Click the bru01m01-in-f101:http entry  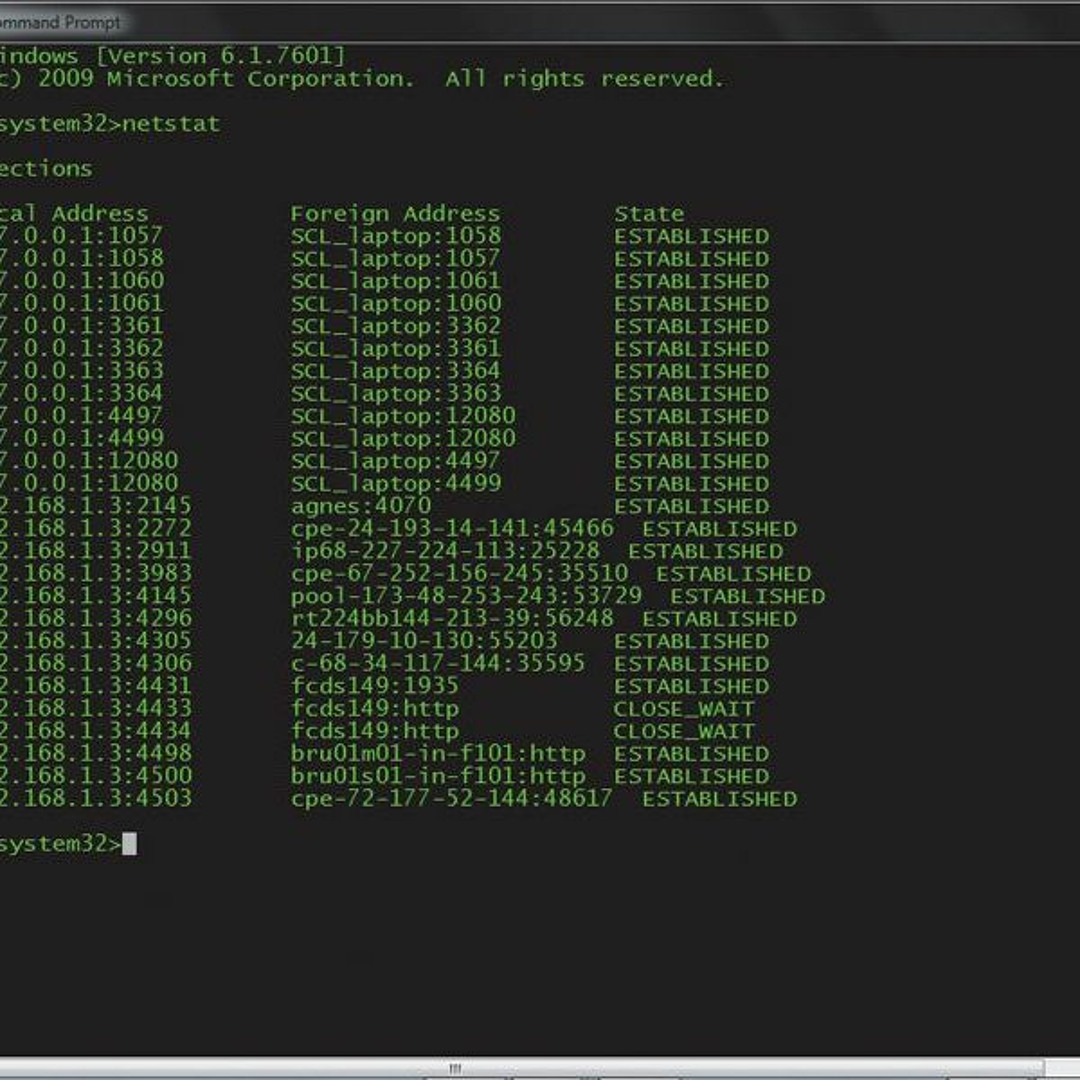coord(438,754)
